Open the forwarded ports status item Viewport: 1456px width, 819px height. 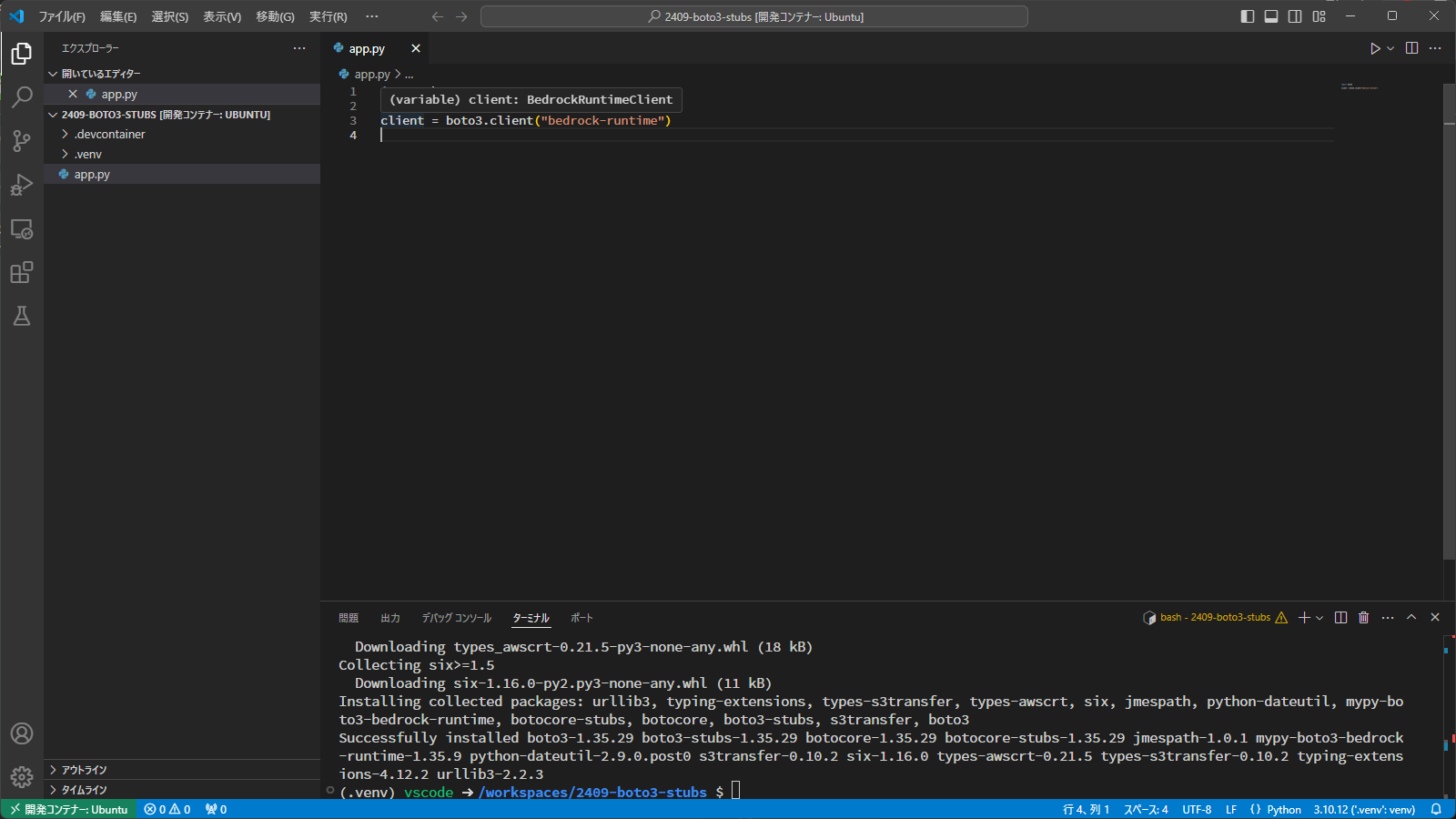(x=216, y=809)
